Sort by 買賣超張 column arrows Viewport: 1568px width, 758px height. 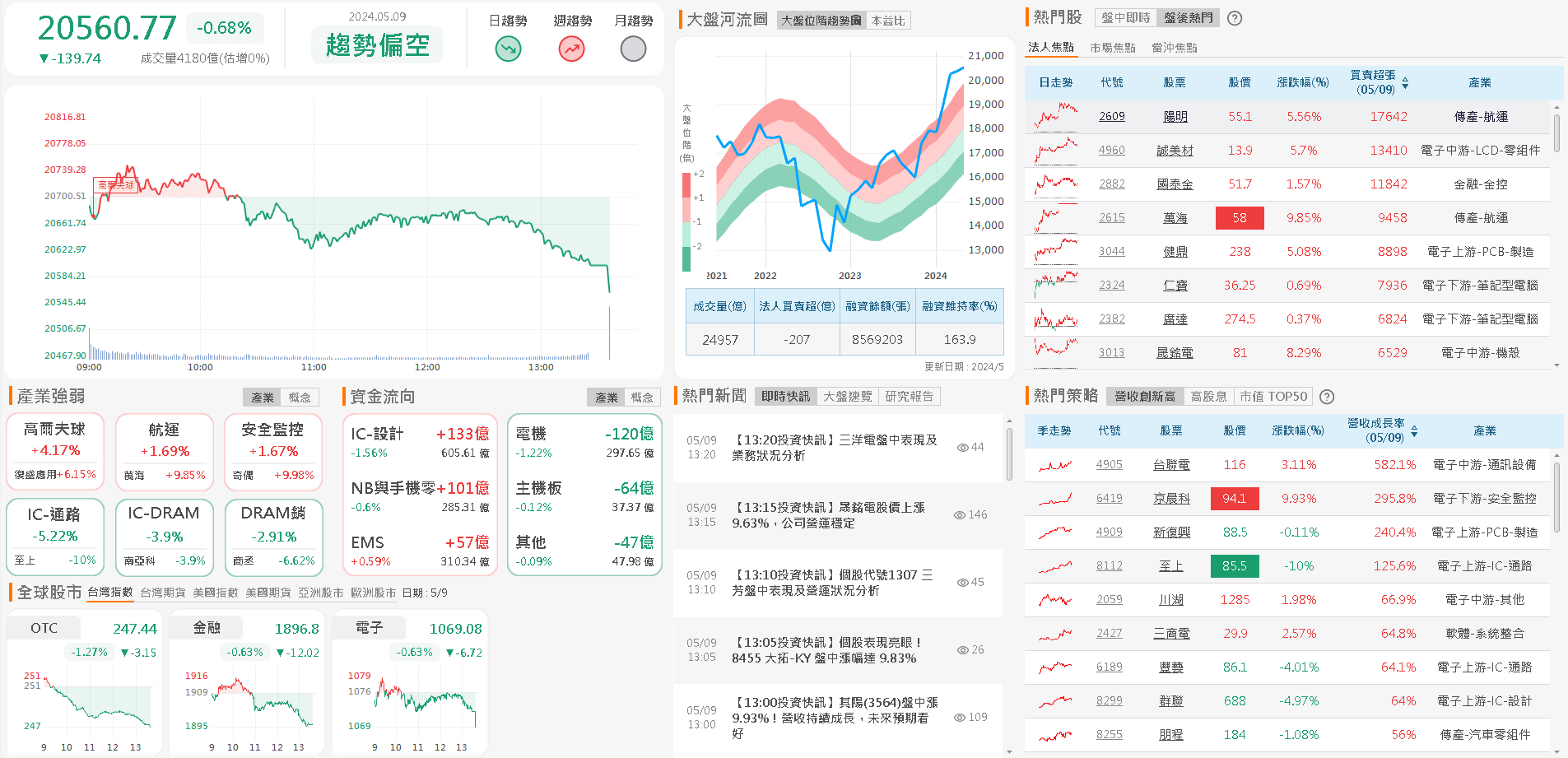click(x=1405, y=83)
